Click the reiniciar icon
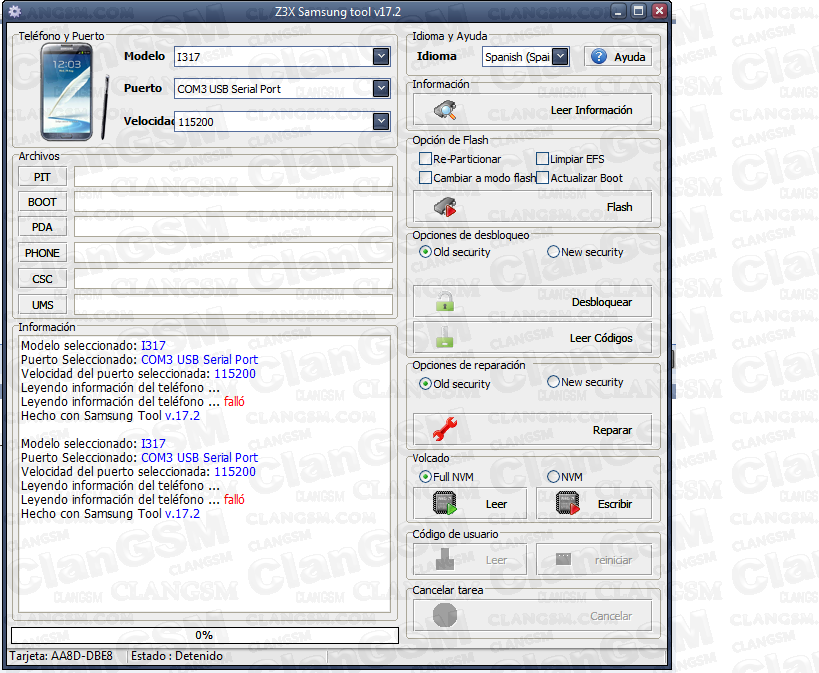This screenshot has width=819, height=673. (x=564, y=560)
